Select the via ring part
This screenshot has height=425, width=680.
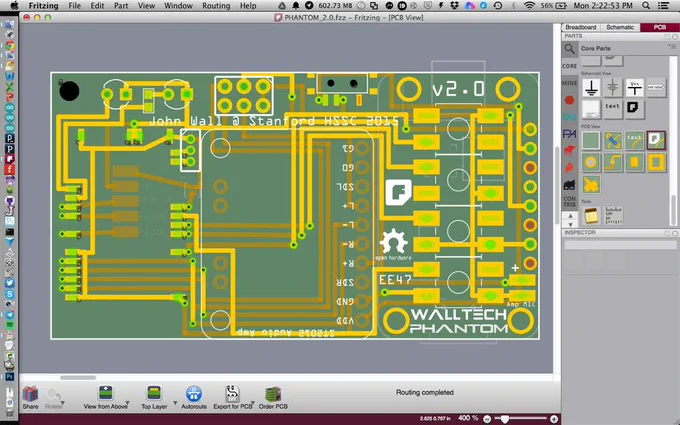[x=591, y=163]
